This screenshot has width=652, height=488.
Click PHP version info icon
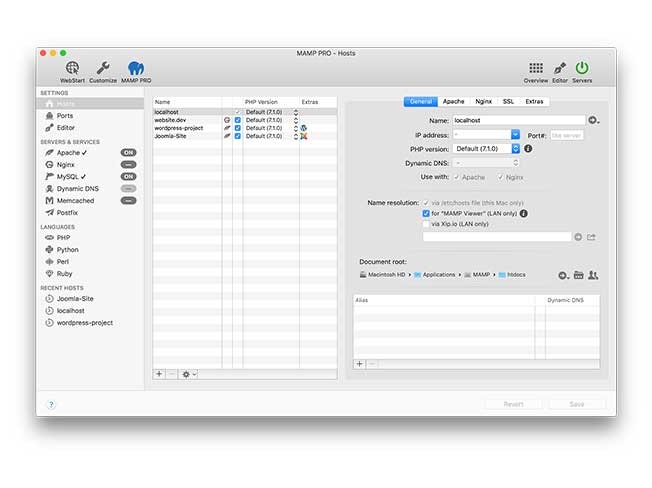[x=528, y=148]
